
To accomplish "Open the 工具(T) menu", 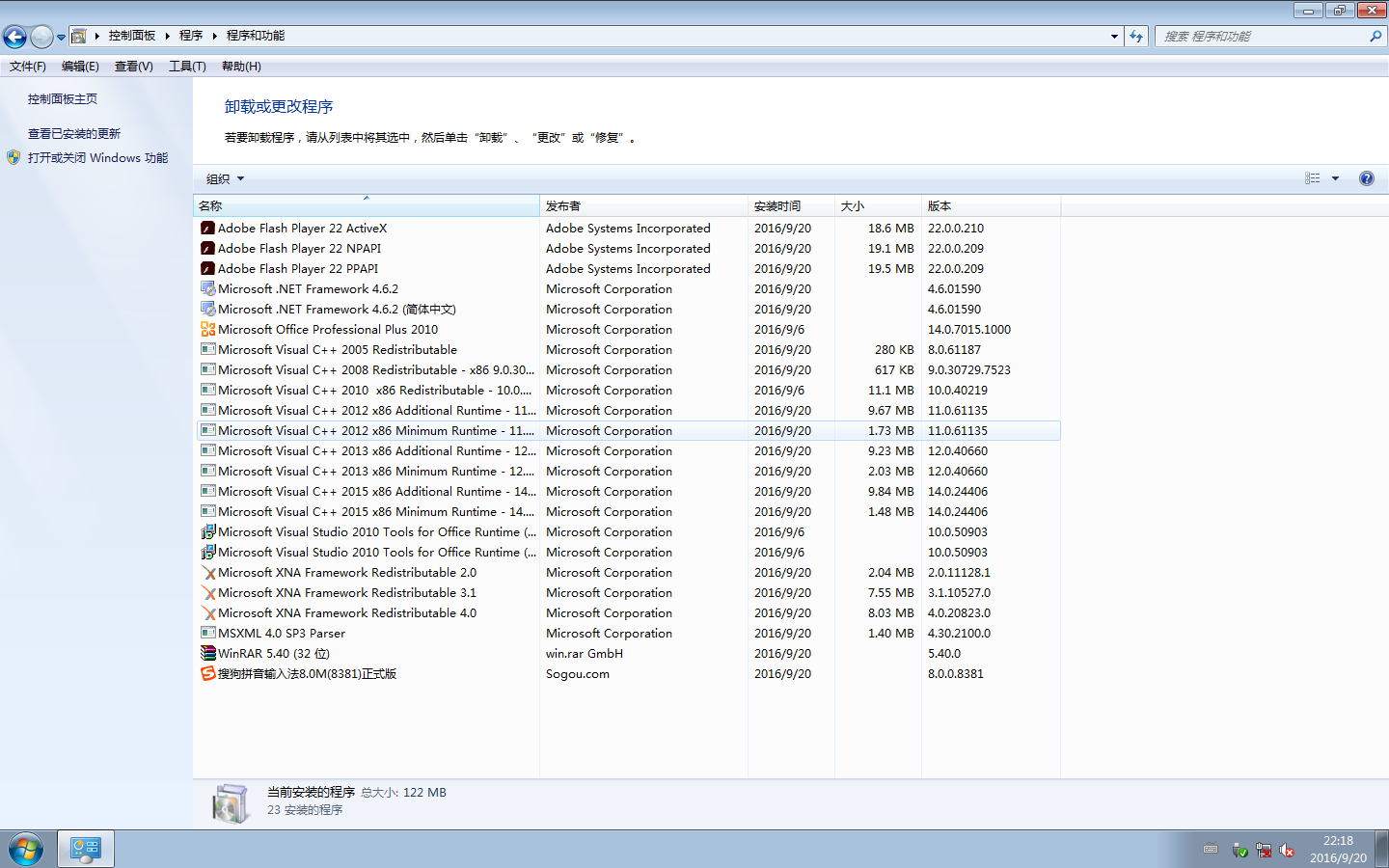I will pyautogui.click(x=187, y=67).
